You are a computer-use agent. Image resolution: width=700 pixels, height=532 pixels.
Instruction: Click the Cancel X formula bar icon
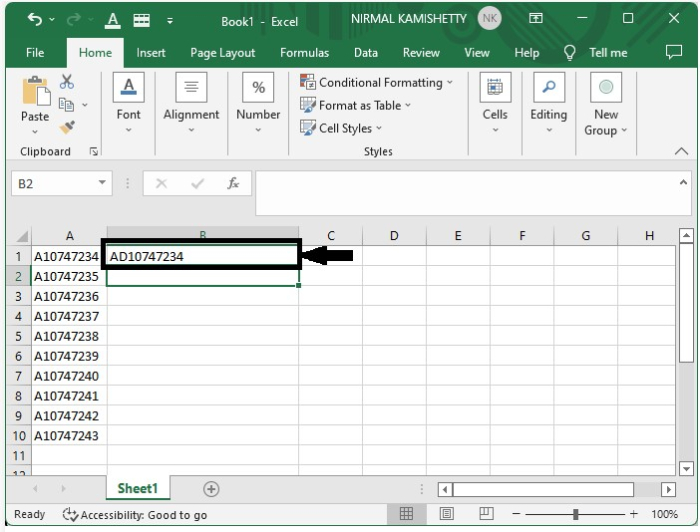tap(162, 183)
